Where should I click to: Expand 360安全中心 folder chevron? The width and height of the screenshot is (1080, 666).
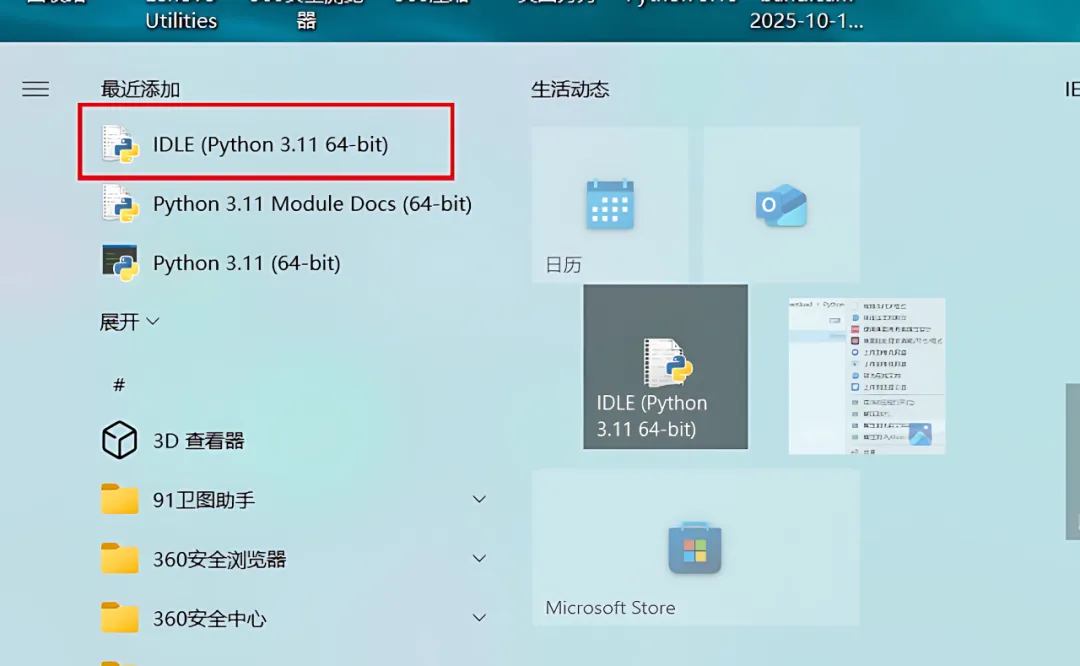[x=479, y=617]
